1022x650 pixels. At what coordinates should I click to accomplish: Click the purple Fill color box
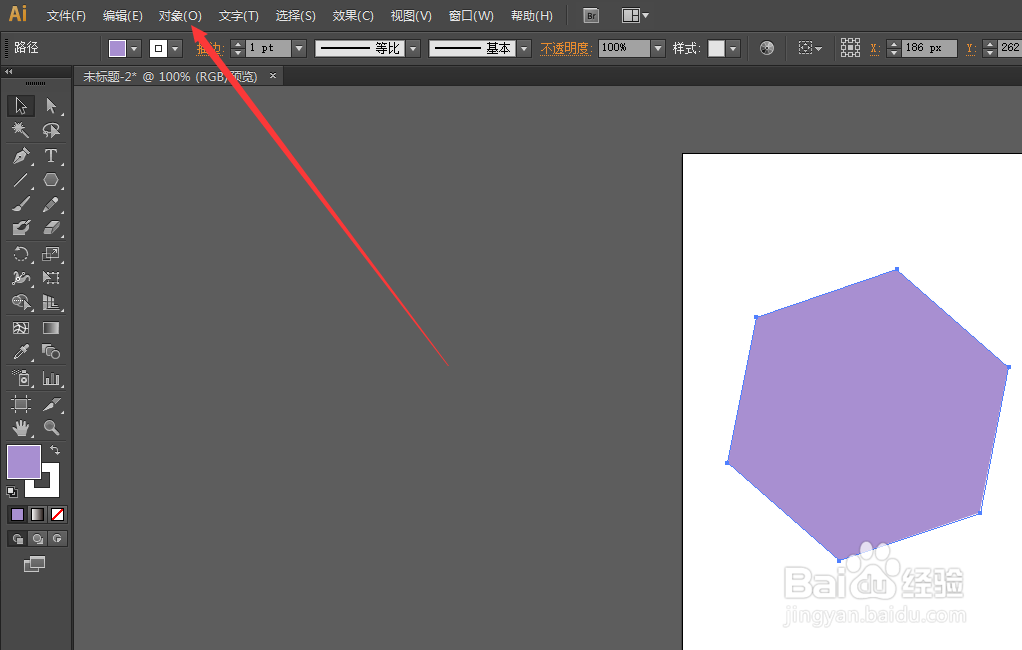[23, 462]
